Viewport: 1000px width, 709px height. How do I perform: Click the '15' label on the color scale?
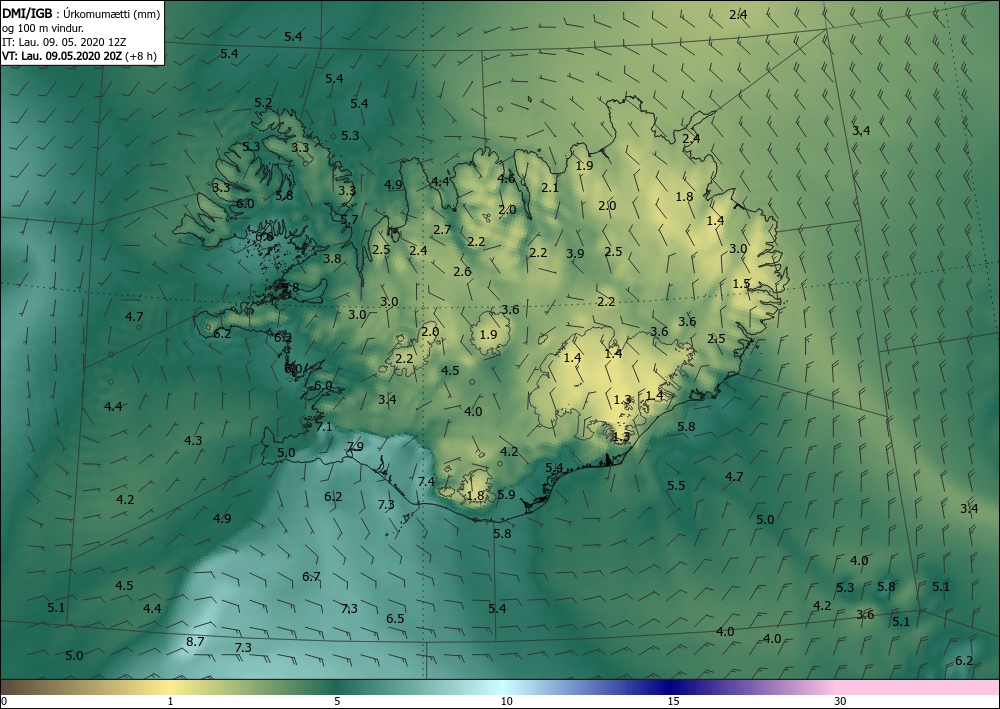pyautogui.click(x=673, y=701)
